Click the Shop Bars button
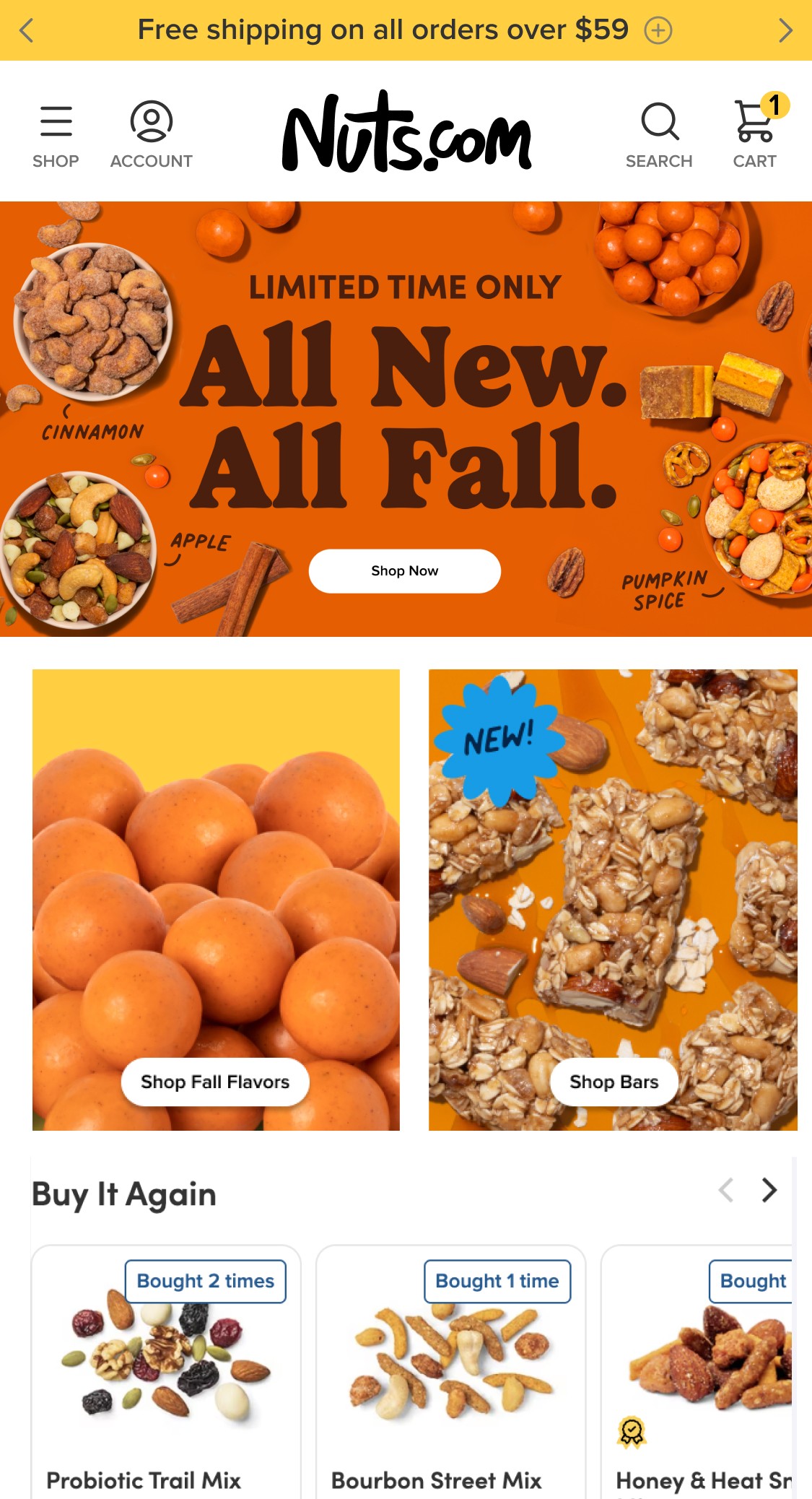The height and width of the screenshot is (1499, 812). 614,1082
